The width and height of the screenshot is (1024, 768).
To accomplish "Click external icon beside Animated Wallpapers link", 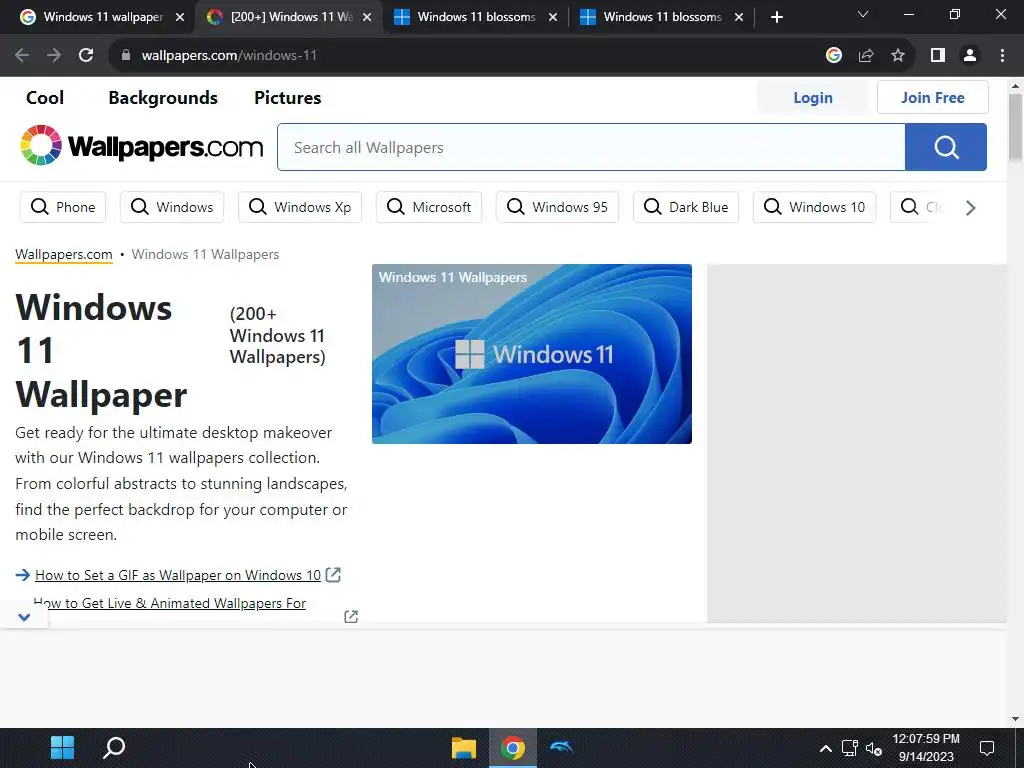I will pyautogui.click(x=351, y=616).
